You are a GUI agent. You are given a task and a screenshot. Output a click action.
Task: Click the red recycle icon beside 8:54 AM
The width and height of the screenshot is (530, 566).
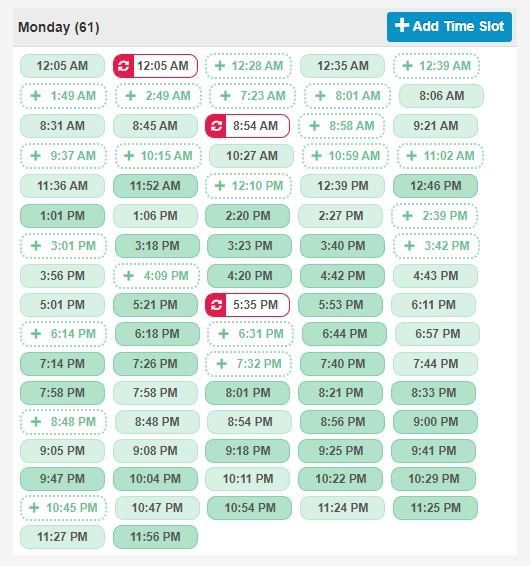click(x=216, y=126)
